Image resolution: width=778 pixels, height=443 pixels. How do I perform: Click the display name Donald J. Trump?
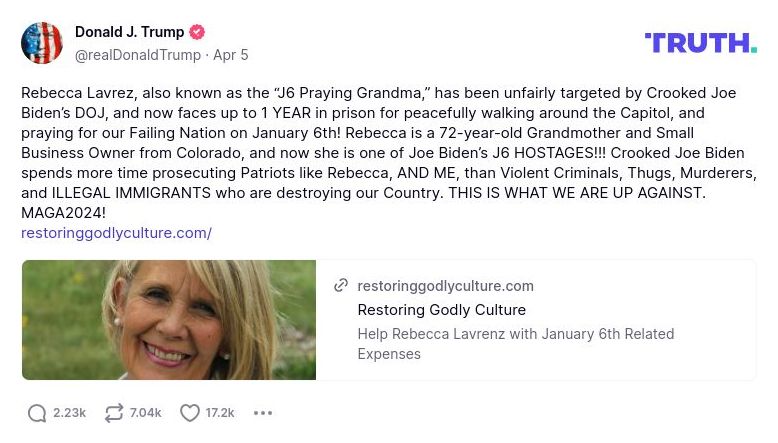(130, 32)
